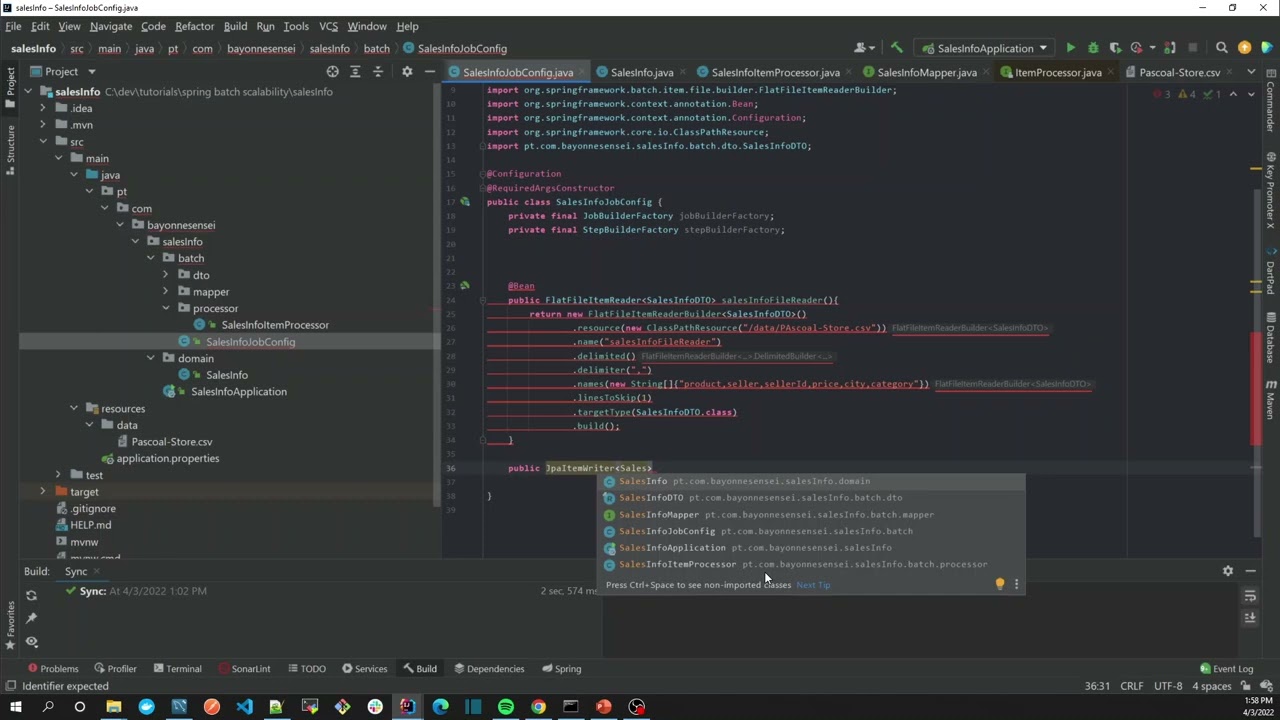Screen dimensions: 1280x720
Task: Open Search Everywhere magnifier icon
Action: click(x=1221, y=48)
